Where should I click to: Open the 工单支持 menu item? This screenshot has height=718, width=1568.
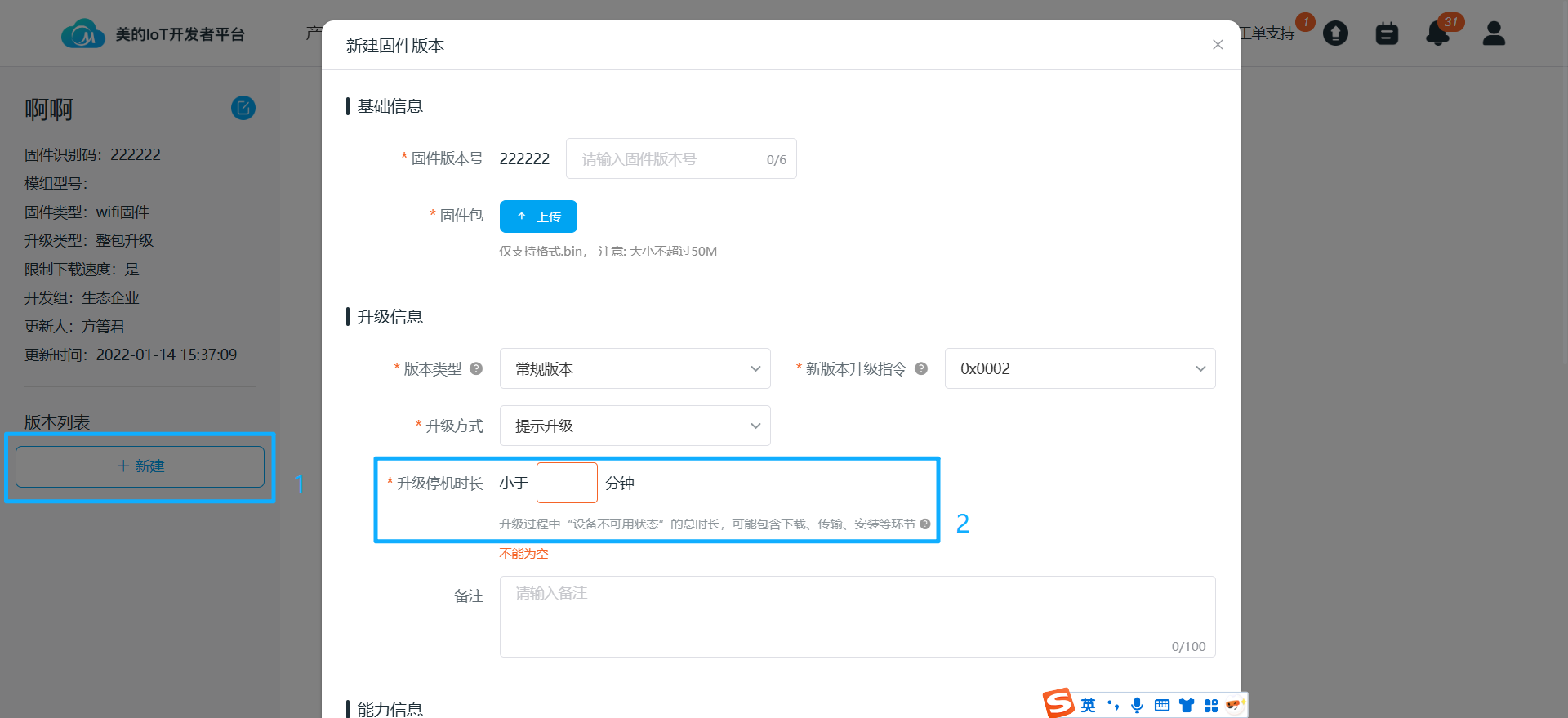tap(1267, 33)
